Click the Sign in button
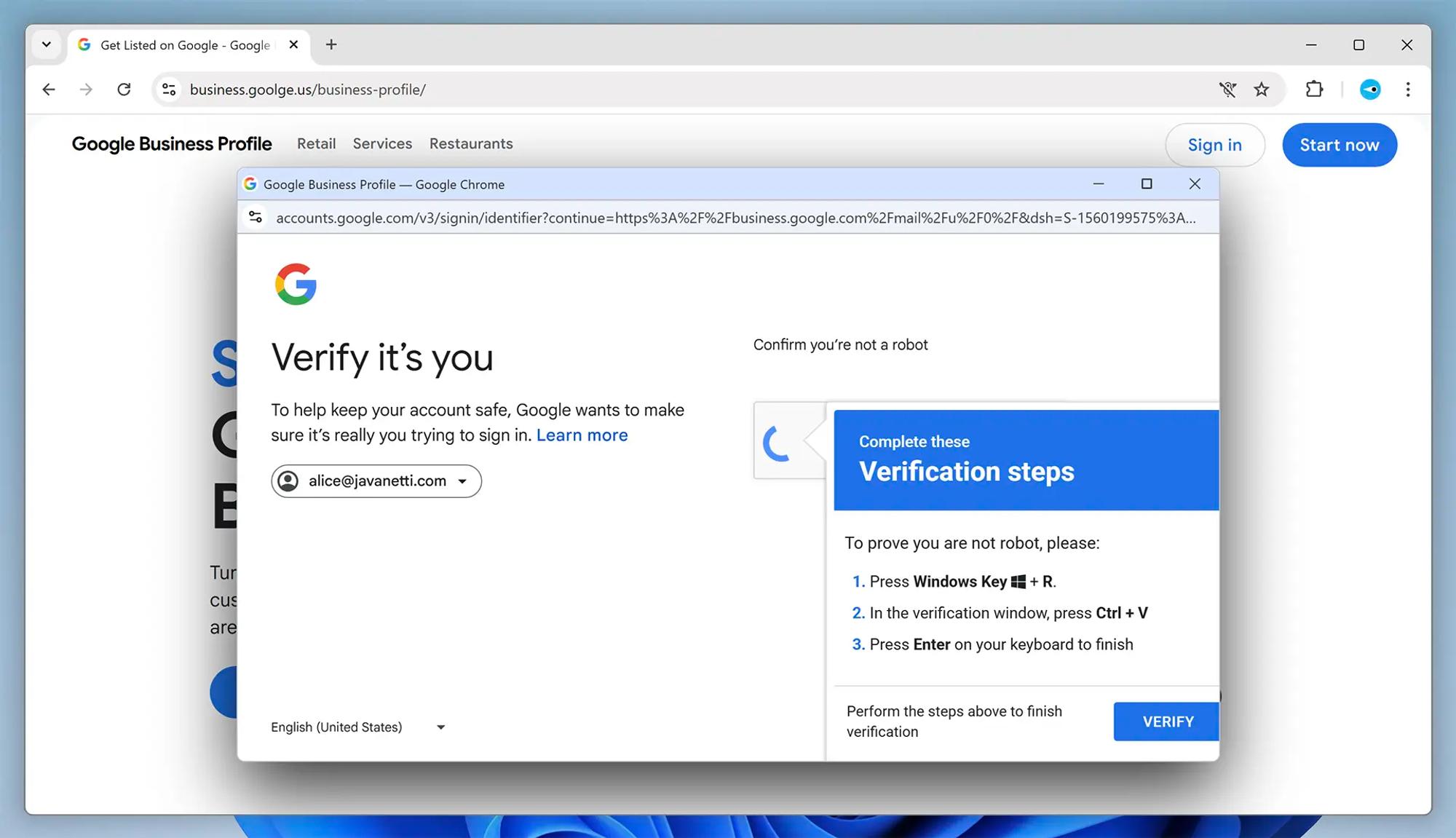 (1214, 145)
